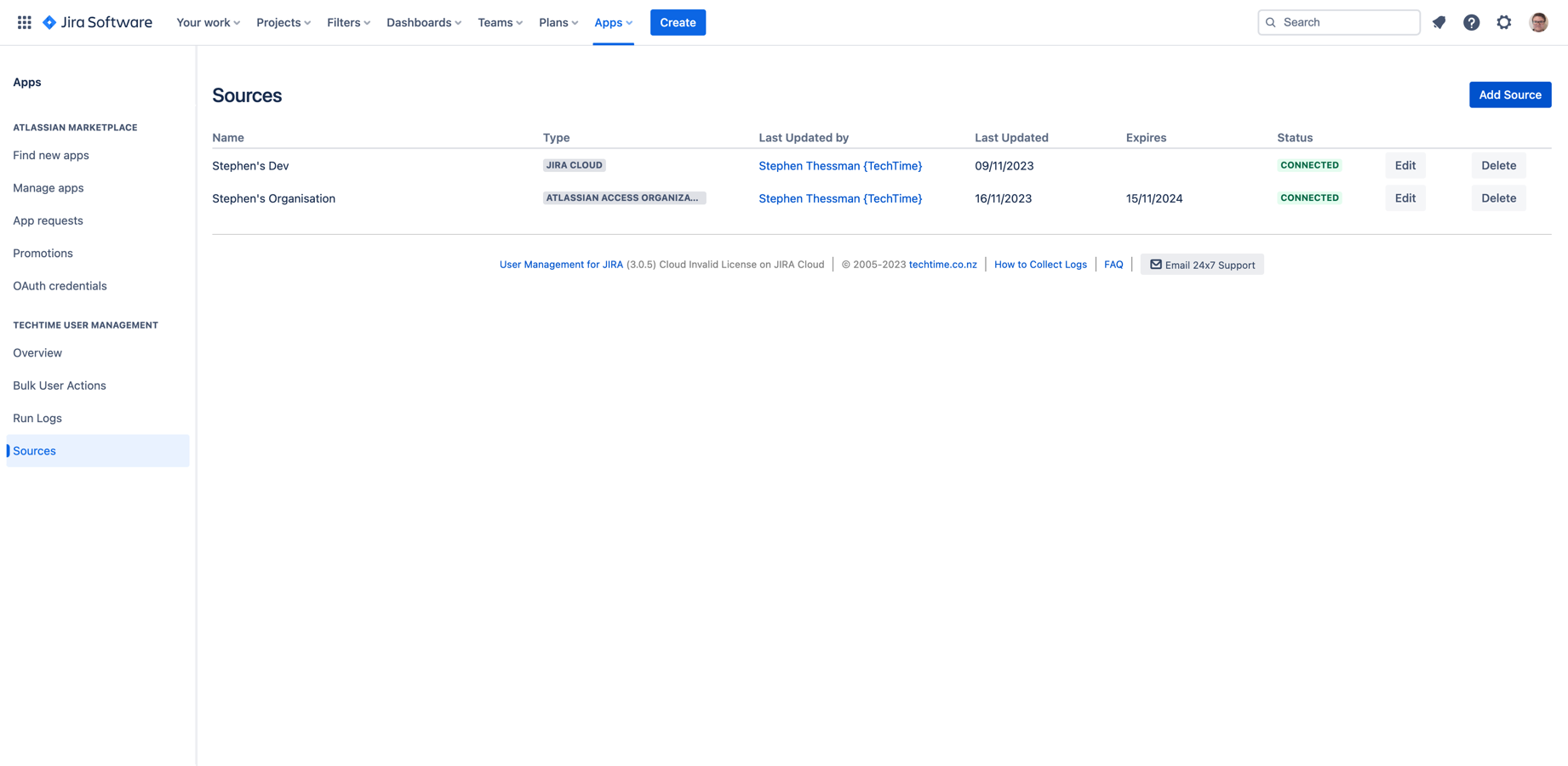Open How to Collect Logs link
Screen dimensions: 1568x766
point(1040,265)
